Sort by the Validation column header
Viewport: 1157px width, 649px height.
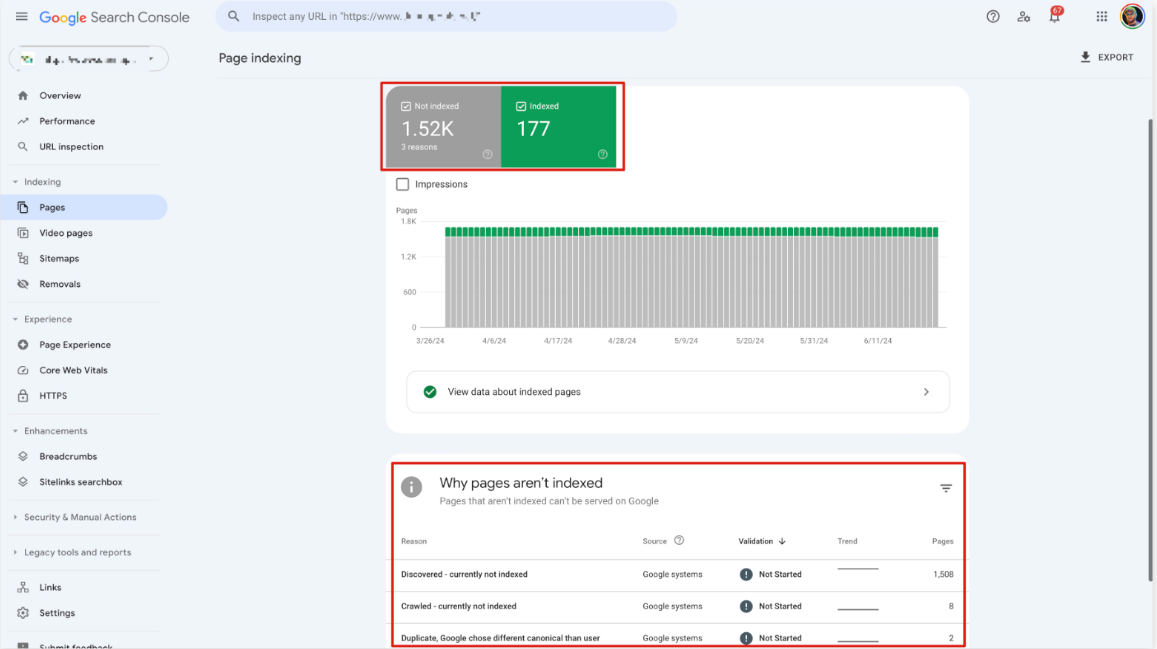(x=761, y=541)
